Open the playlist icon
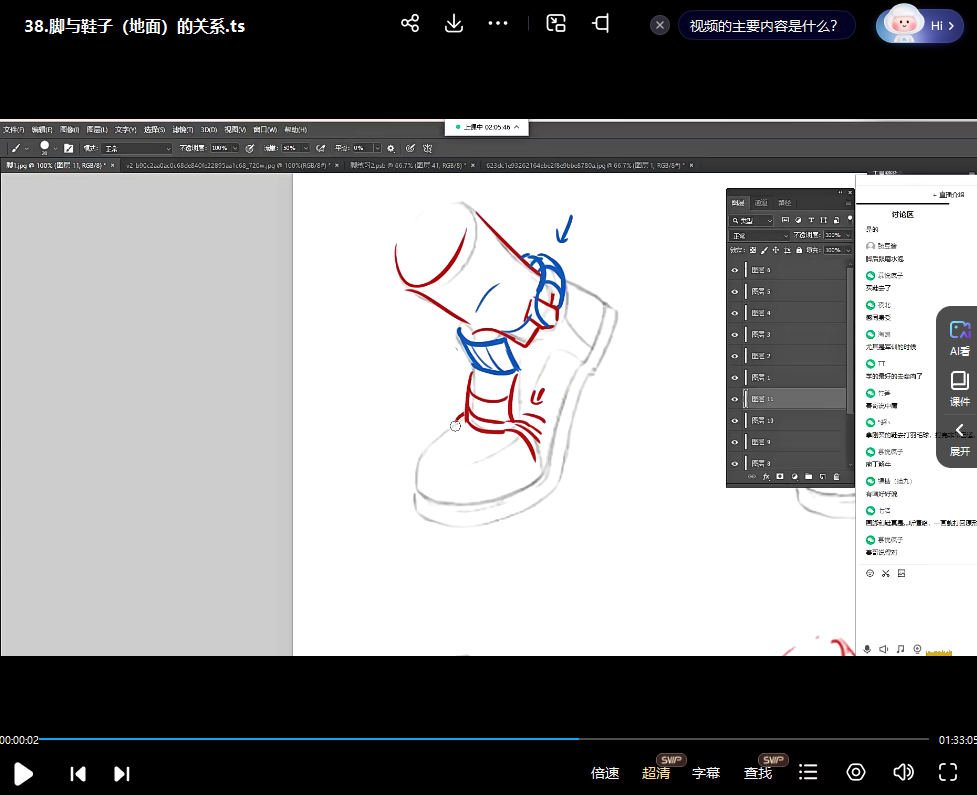 (x=808, y=772)
